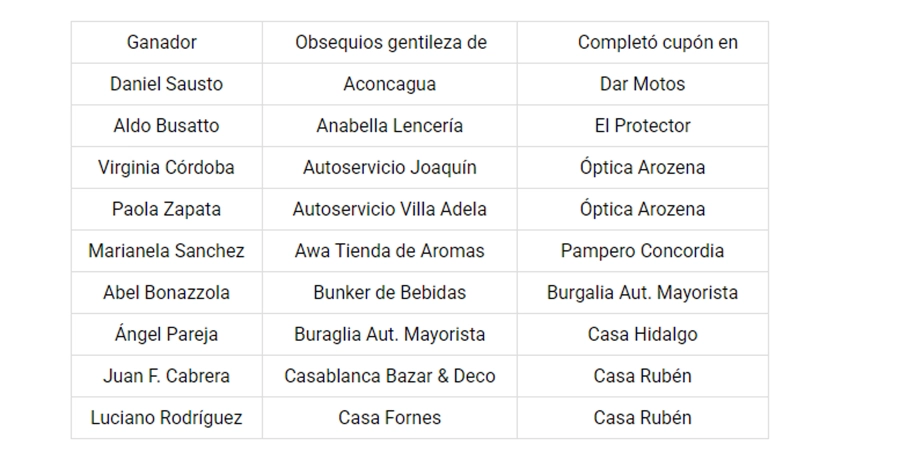Click the Aldo Busatto cell
The image size is (900, 467).
[x=166, y=126]
